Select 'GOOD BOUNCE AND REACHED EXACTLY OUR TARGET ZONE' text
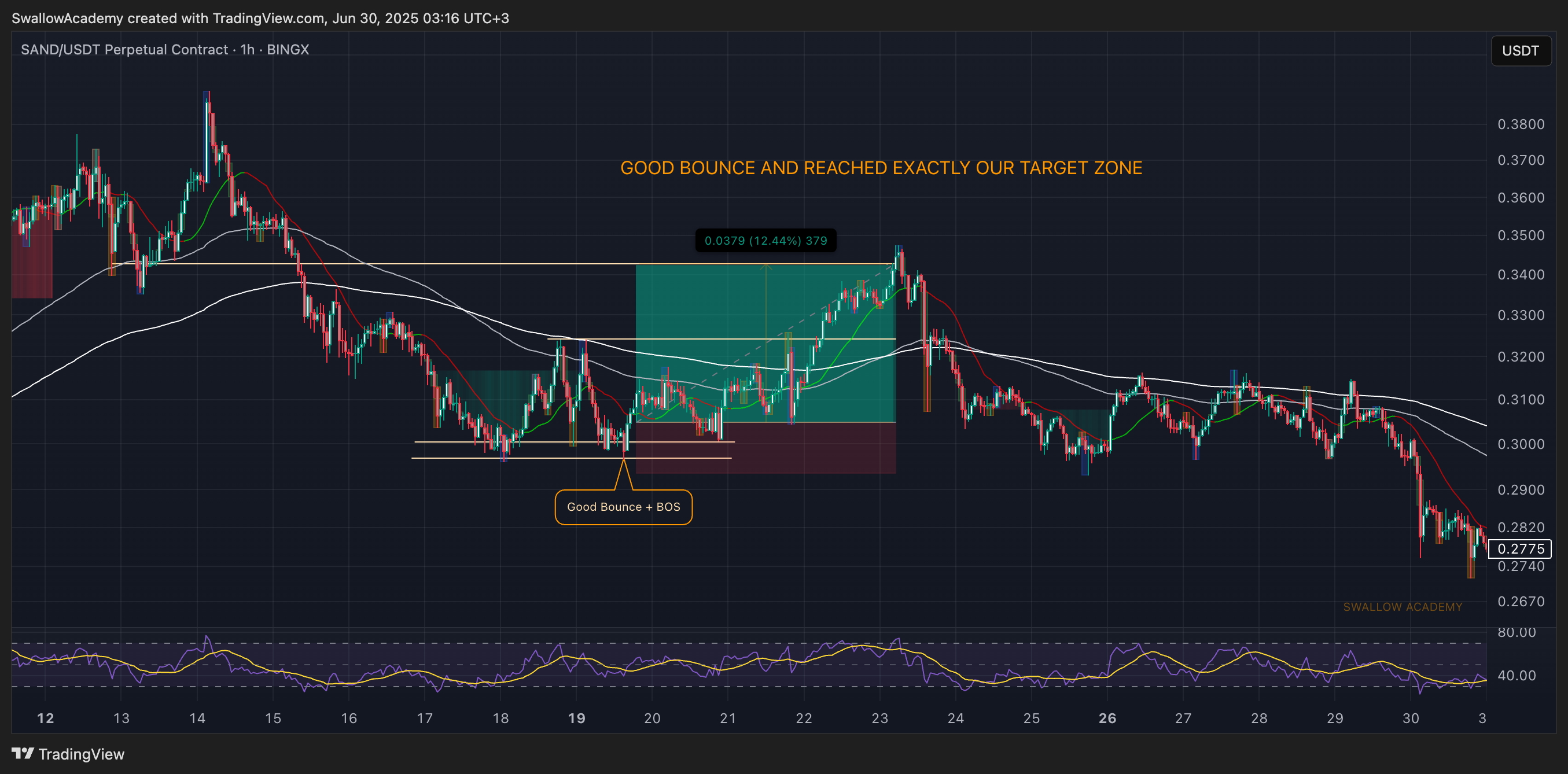This screenshot has height=774, width=1568. pyautogui.click(x=881, y=168)
